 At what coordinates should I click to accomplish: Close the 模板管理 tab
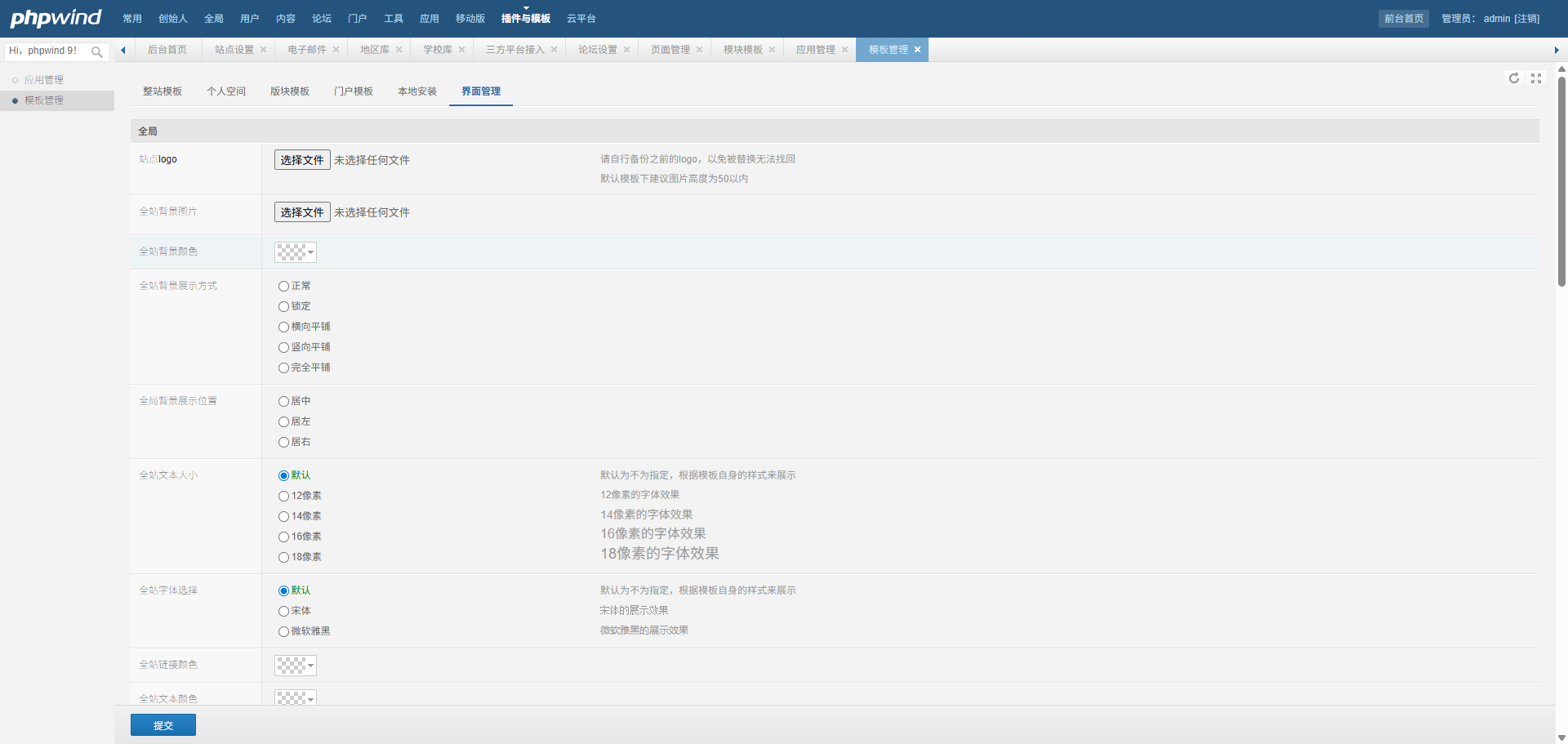tap(917, 50)
